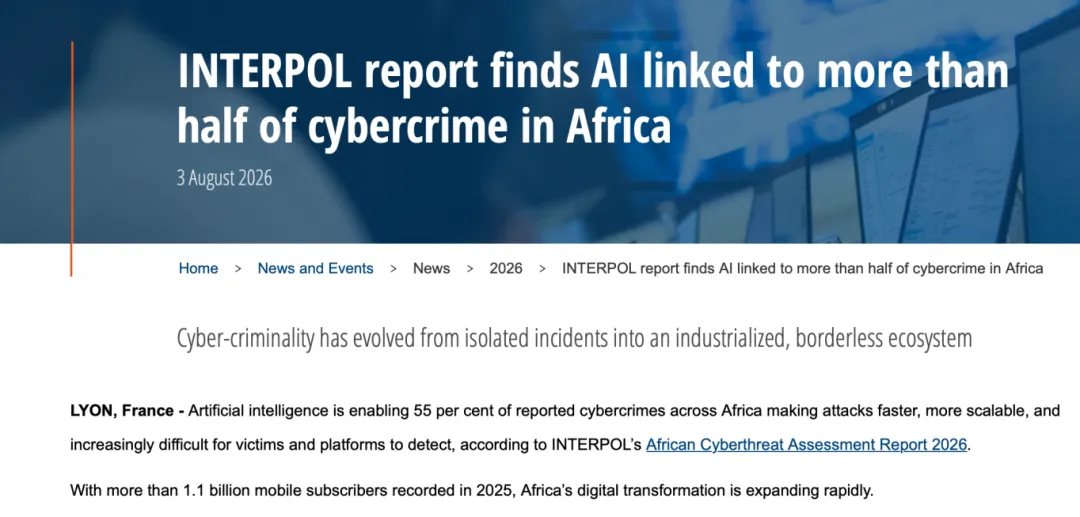The height and width of the screenshot is (517, 1080).
Task: Select the 2026 breadcrumb item
Action: pos(506,268)
